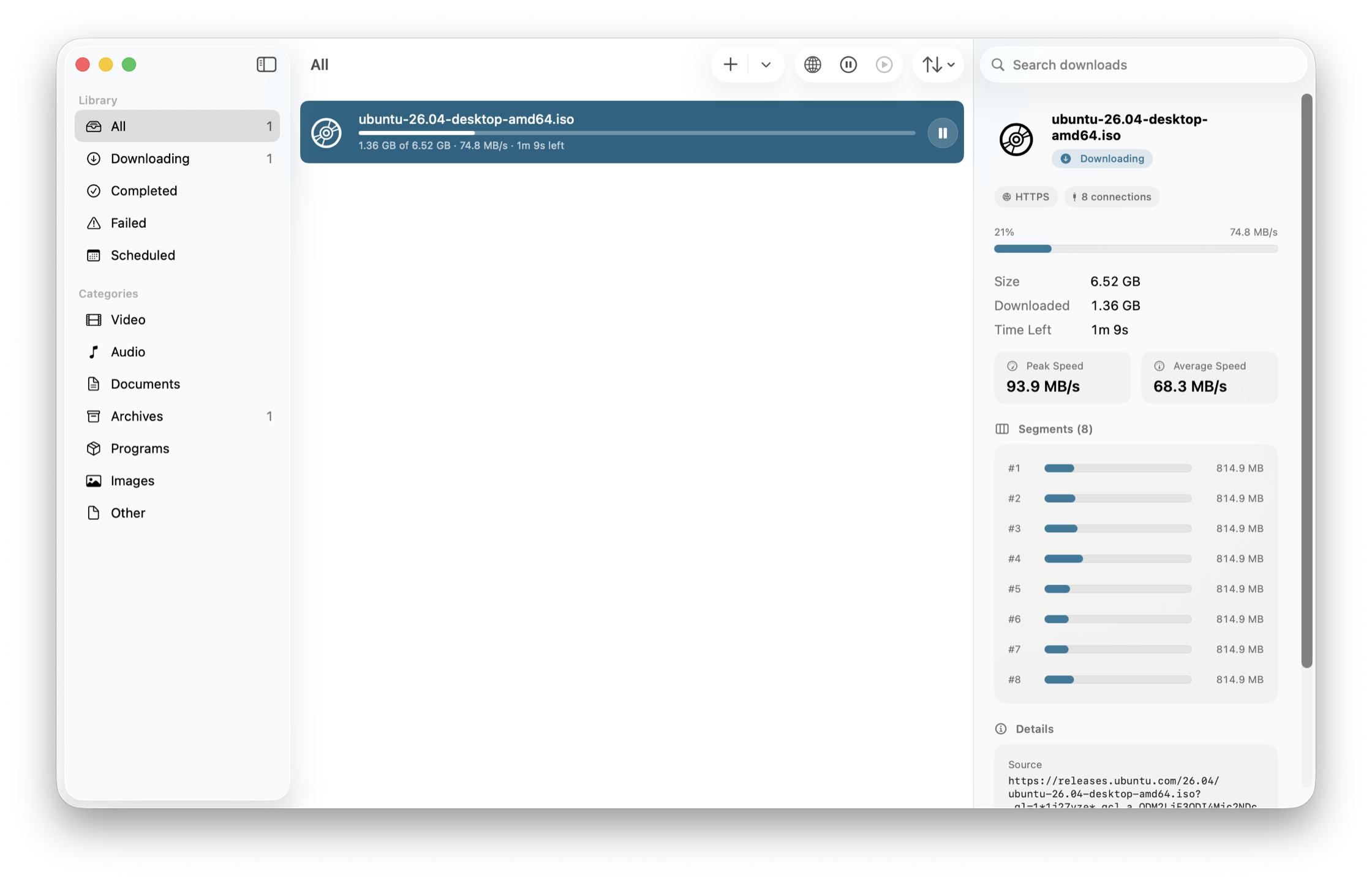Screen dimensions: 1372x883
Task: Click segment #1 progress bar
Action: pyautogui.click(x=1118, y=468)
